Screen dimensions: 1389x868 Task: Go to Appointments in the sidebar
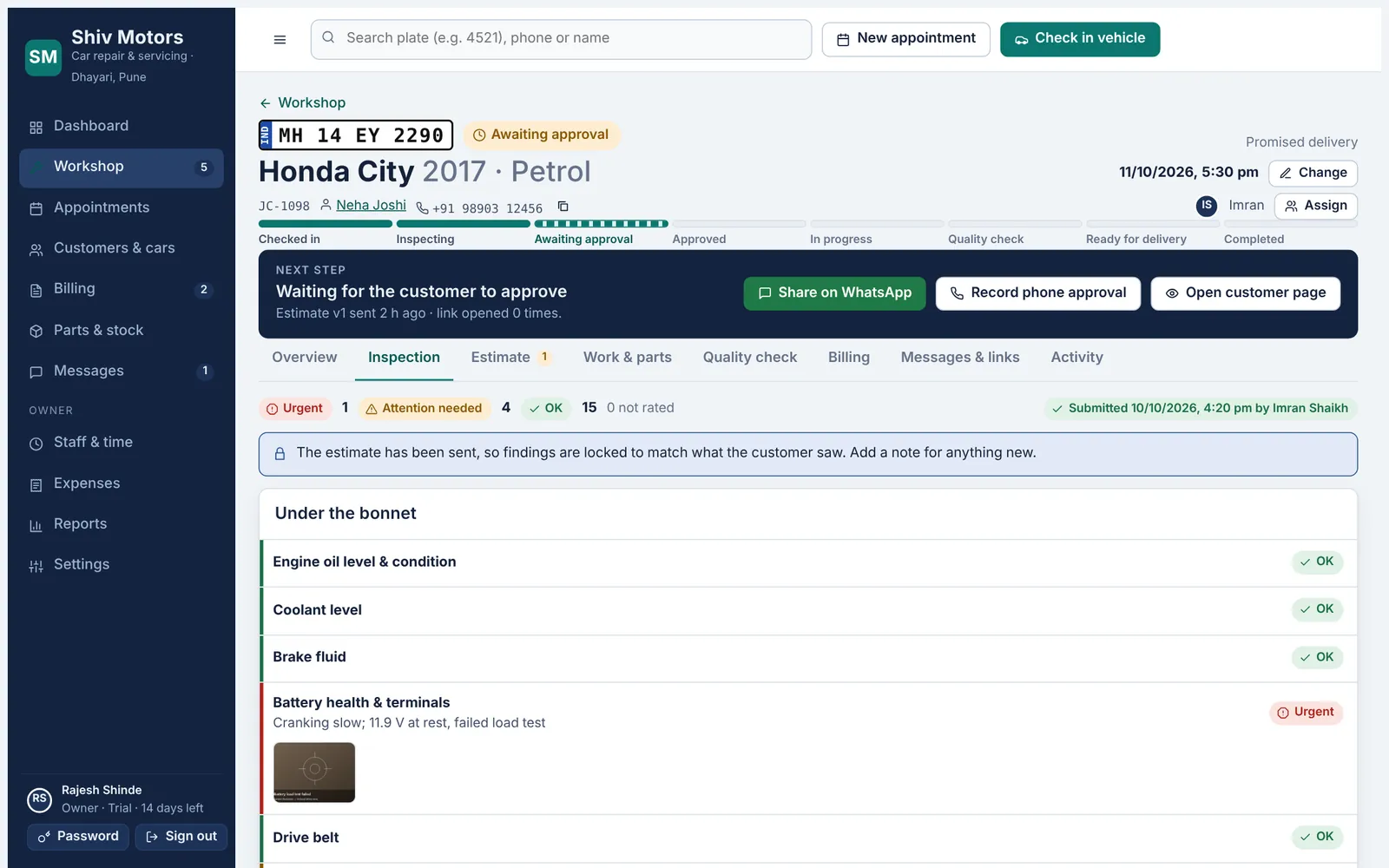[x=122, y=207]
